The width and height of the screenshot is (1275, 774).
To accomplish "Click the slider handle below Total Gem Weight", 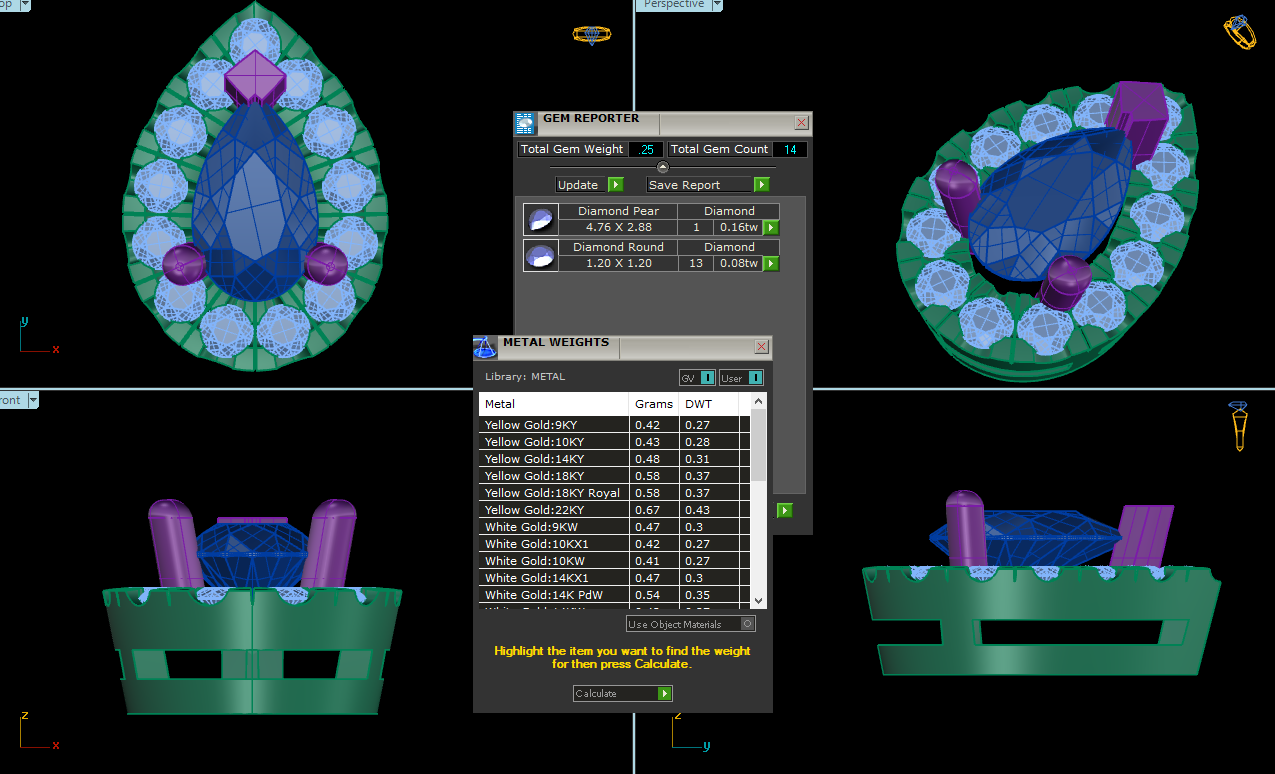I will coord(662,167).
